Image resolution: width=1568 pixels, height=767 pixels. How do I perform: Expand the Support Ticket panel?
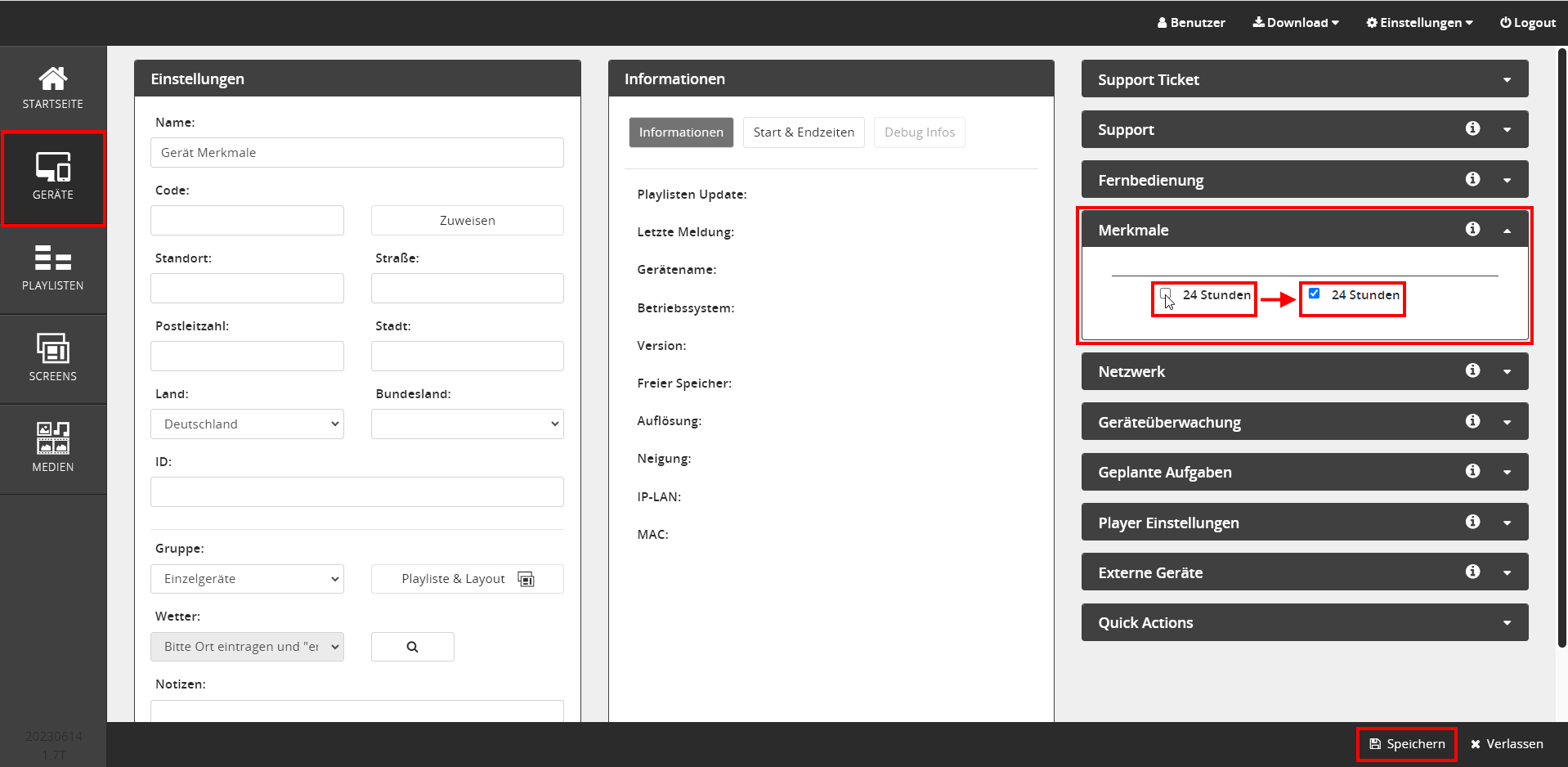[x=1506, y=79]
